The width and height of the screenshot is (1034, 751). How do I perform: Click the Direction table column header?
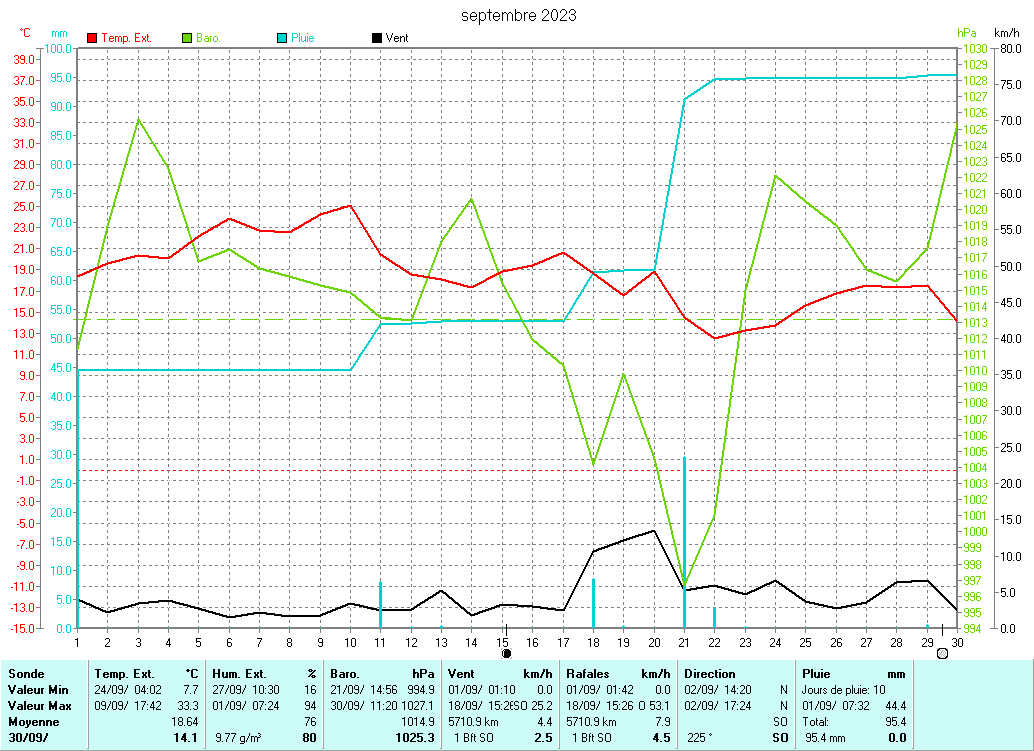710,674
